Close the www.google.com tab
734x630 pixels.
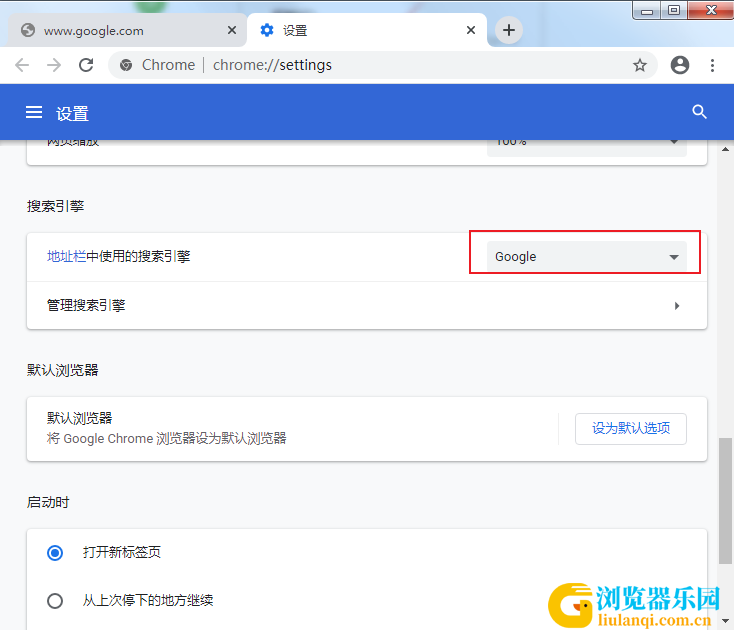(x=232, y=30)
